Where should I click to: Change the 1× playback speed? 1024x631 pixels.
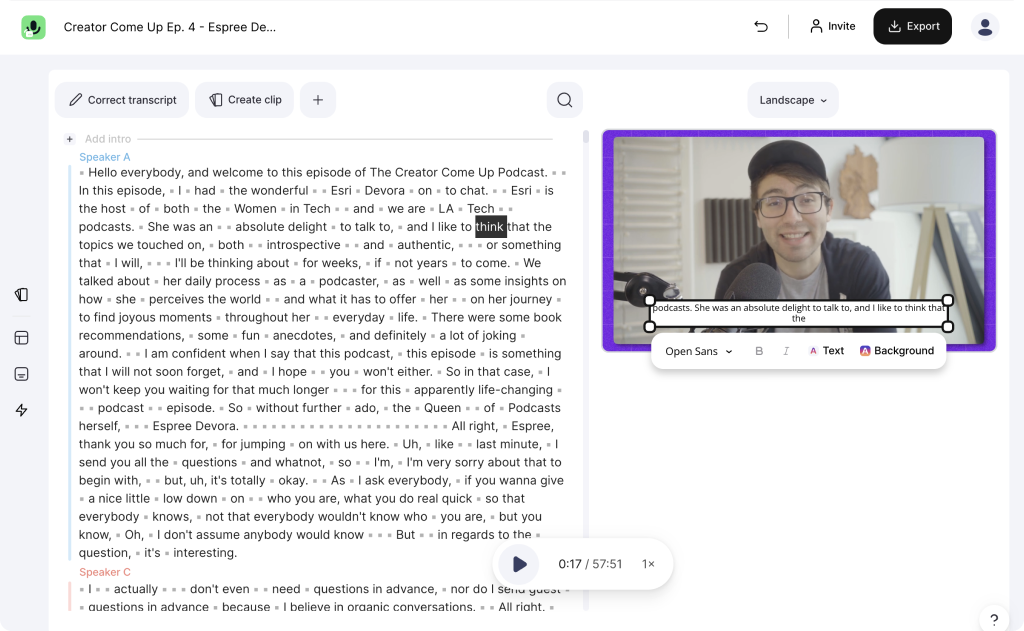coord(648,564)
